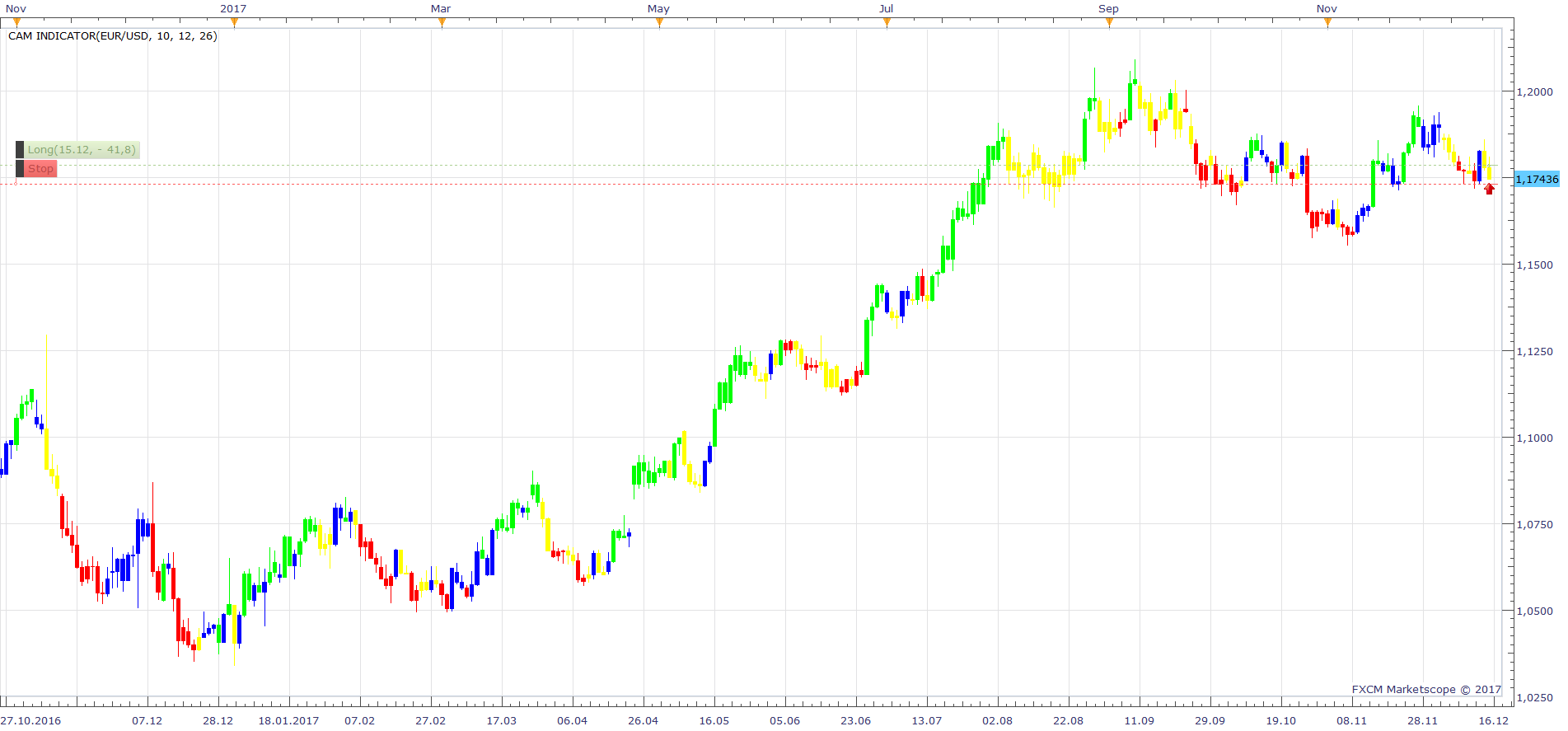The height and width of the screenshot is (731, 1568).
Task: Click the 29.09 date label
Action: pyautogui.click(x=1210, y=720)
